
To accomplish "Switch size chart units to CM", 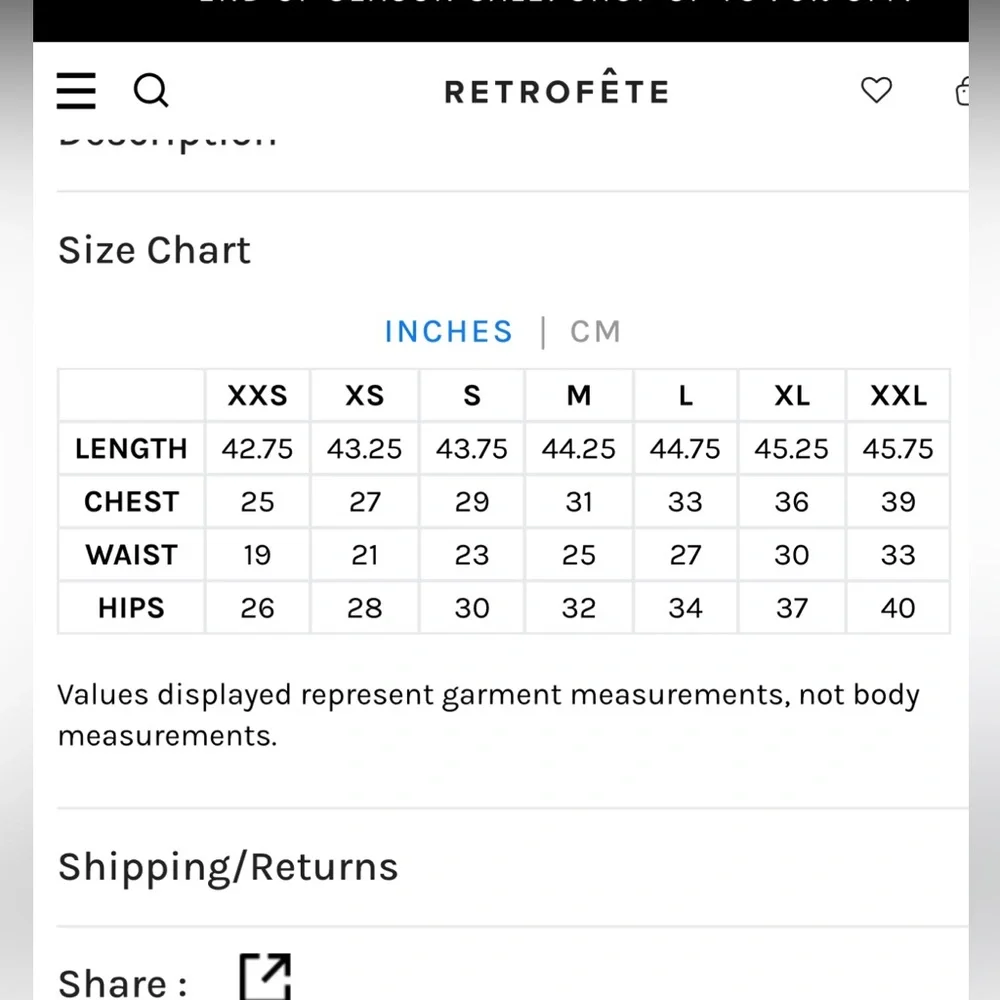I will (596, 332).
